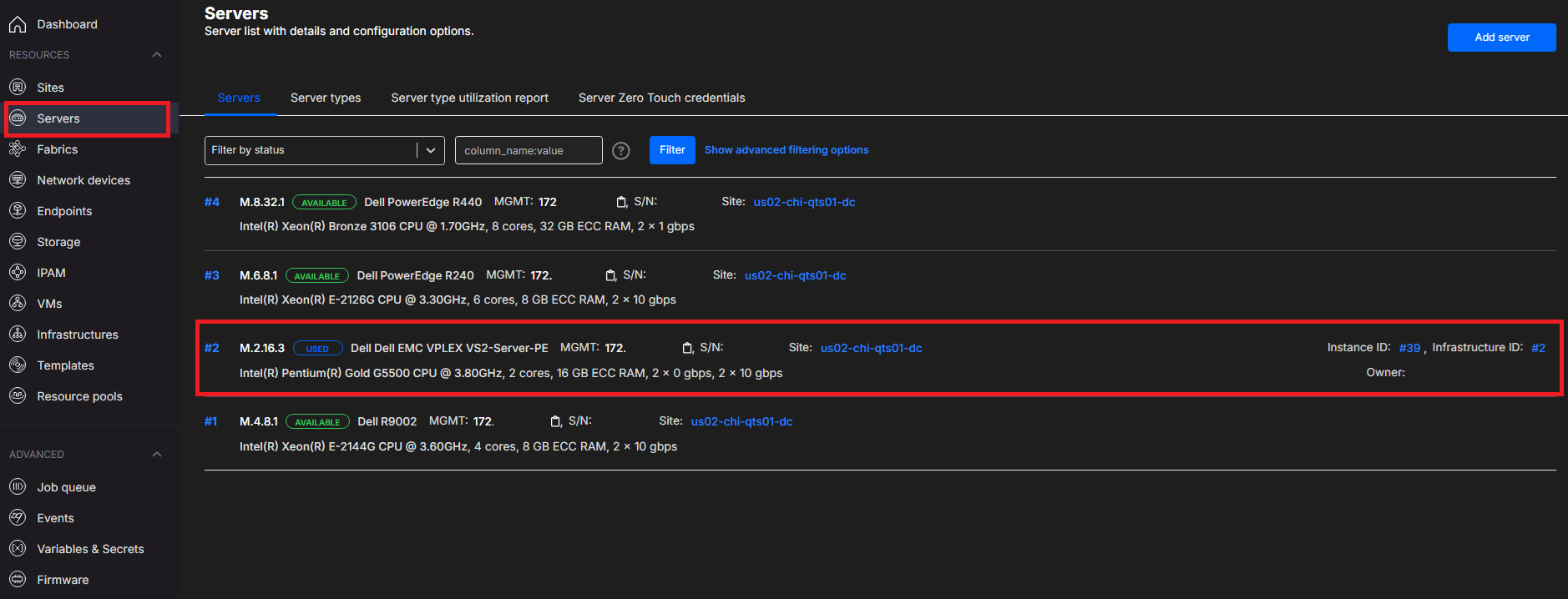Image resolution: width=1568 pixels, height=599 pixels.
Task: Click the Add server button
Action: (x=1501, y=38)
